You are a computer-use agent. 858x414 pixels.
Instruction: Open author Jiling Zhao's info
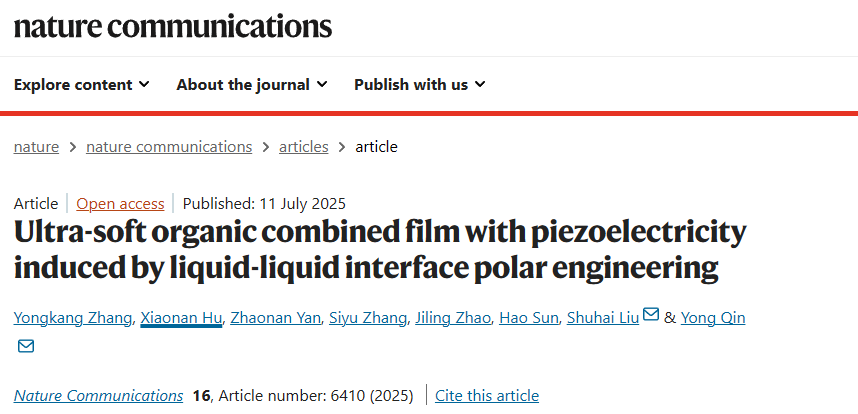[x=454, y=318]
